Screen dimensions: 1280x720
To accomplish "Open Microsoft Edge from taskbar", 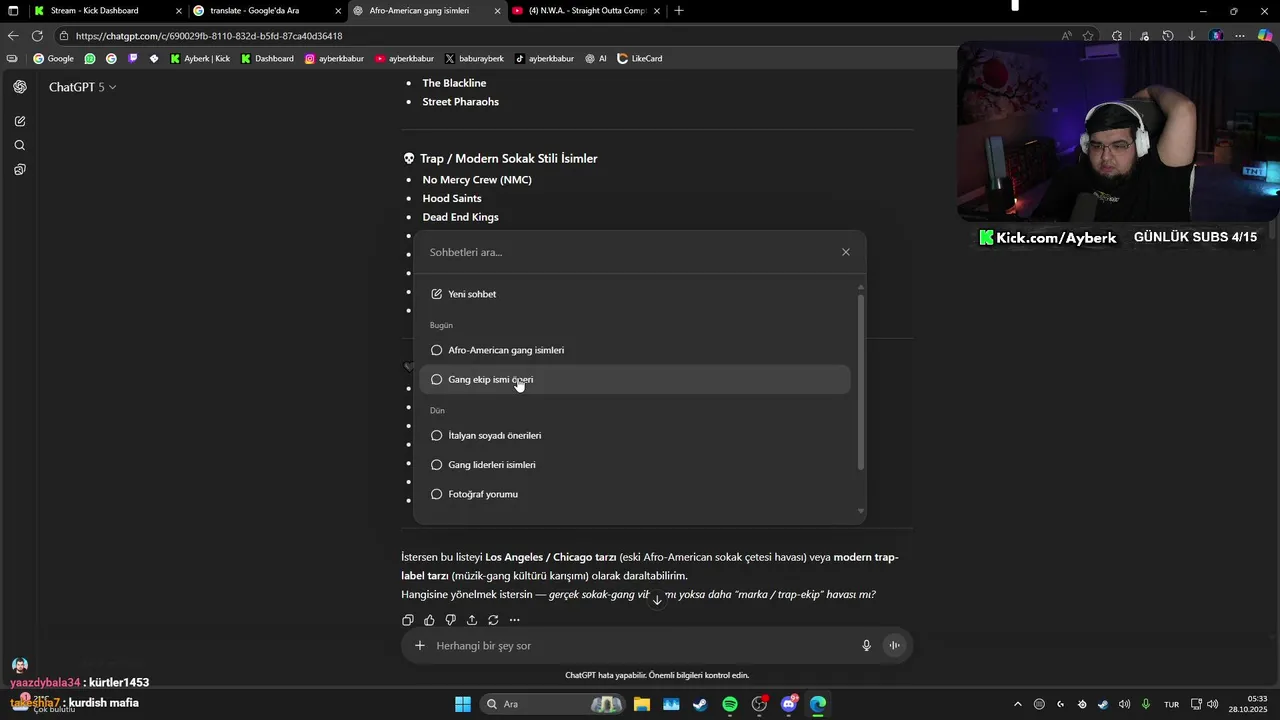I will (818, 704).
